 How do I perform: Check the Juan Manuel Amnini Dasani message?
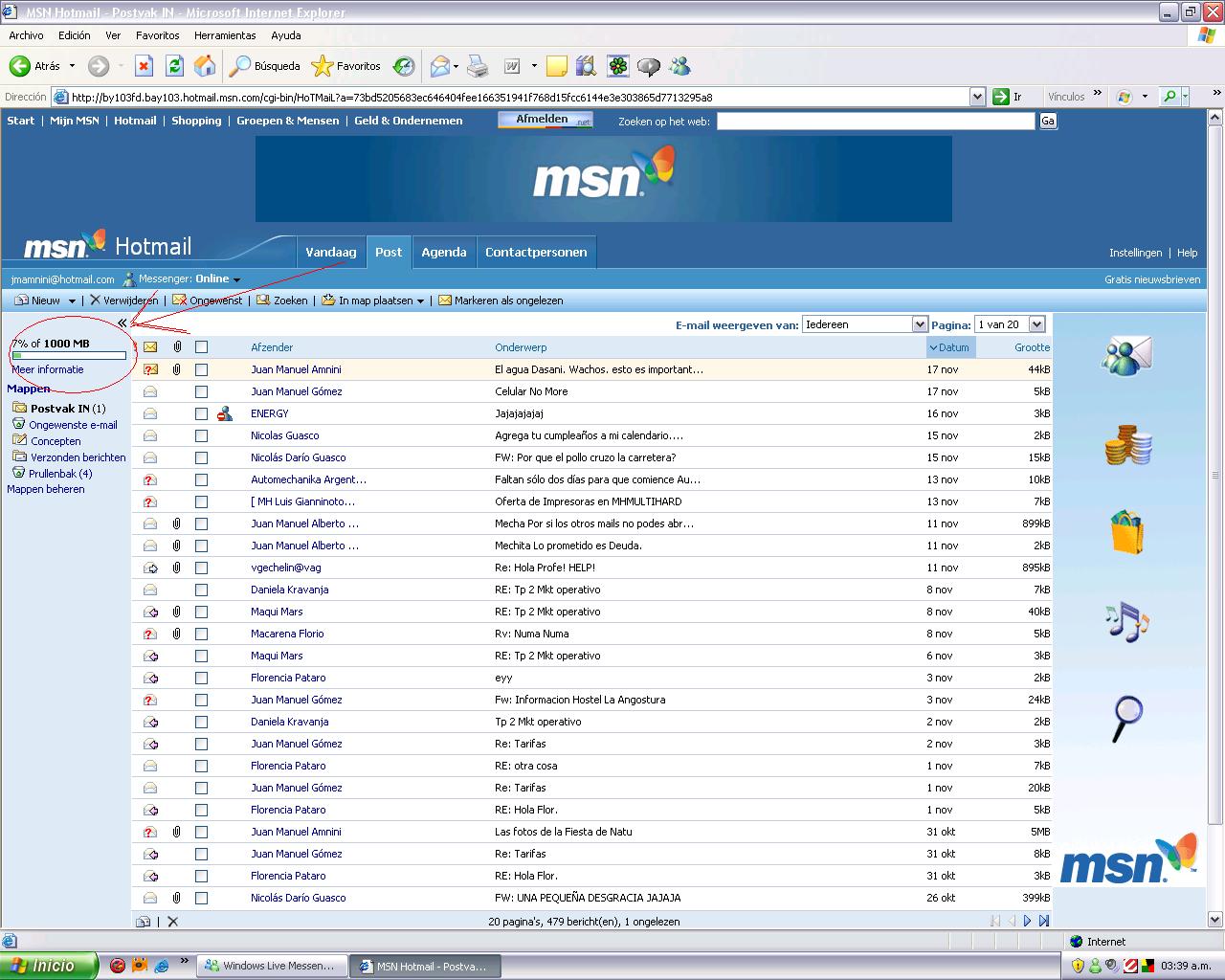[x=201, y=369]
